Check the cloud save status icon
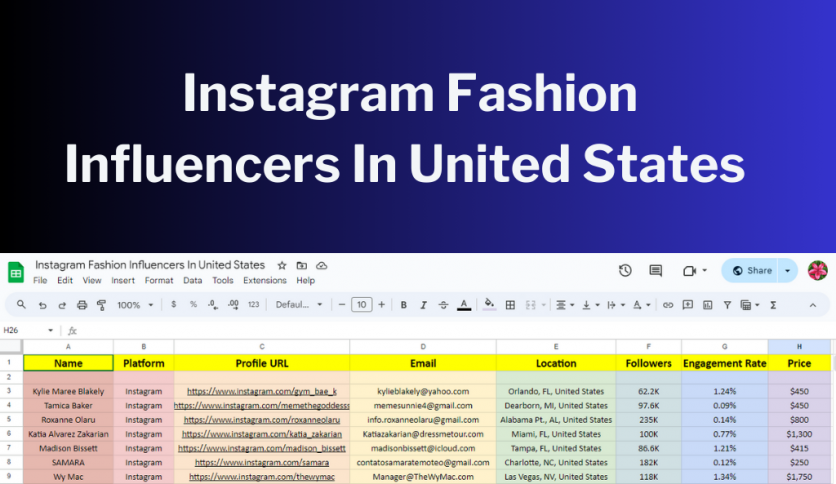 click(x=321, y=265)
